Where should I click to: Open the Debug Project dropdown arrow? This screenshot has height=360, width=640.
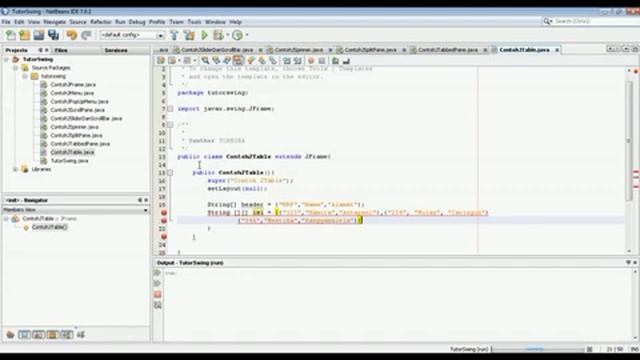pos(227,35)
